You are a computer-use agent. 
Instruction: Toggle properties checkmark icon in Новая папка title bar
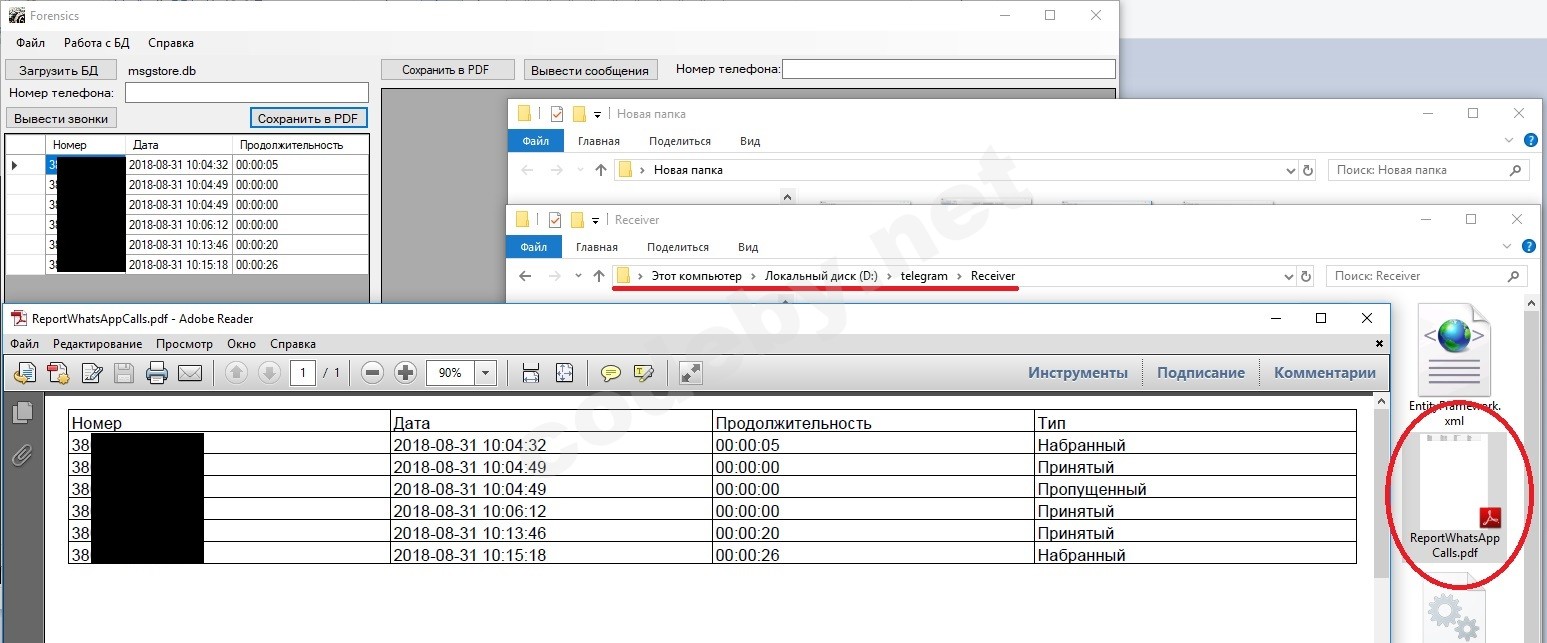(x=557, y=114)
